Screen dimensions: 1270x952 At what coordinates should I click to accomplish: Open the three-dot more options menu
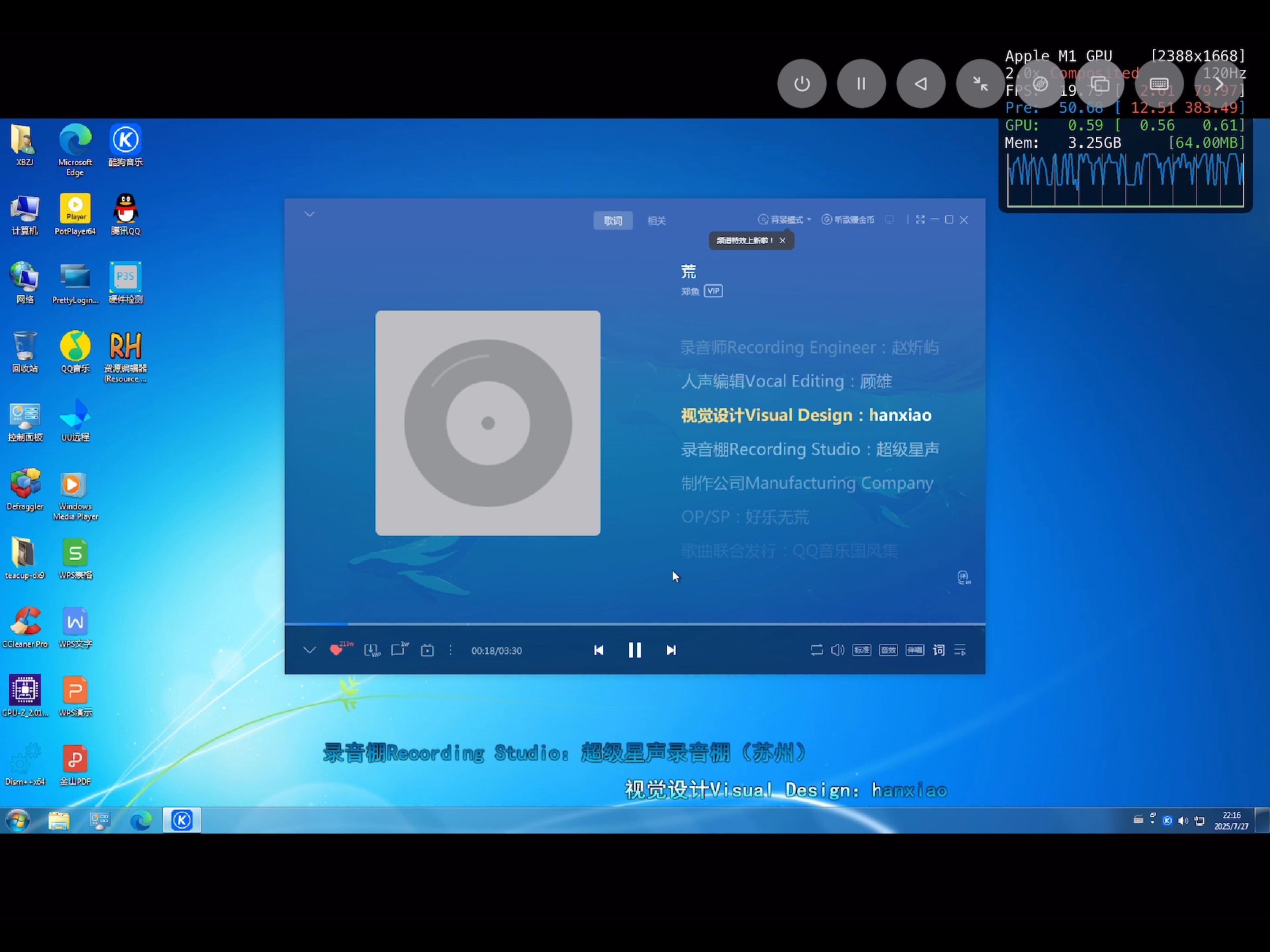click(x=451, y=650)
